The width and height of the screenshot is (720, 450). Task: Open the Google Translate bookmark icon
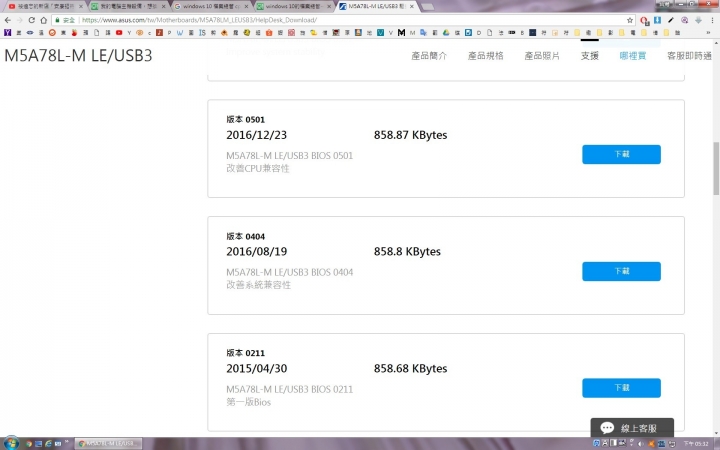tap(423, 33)
